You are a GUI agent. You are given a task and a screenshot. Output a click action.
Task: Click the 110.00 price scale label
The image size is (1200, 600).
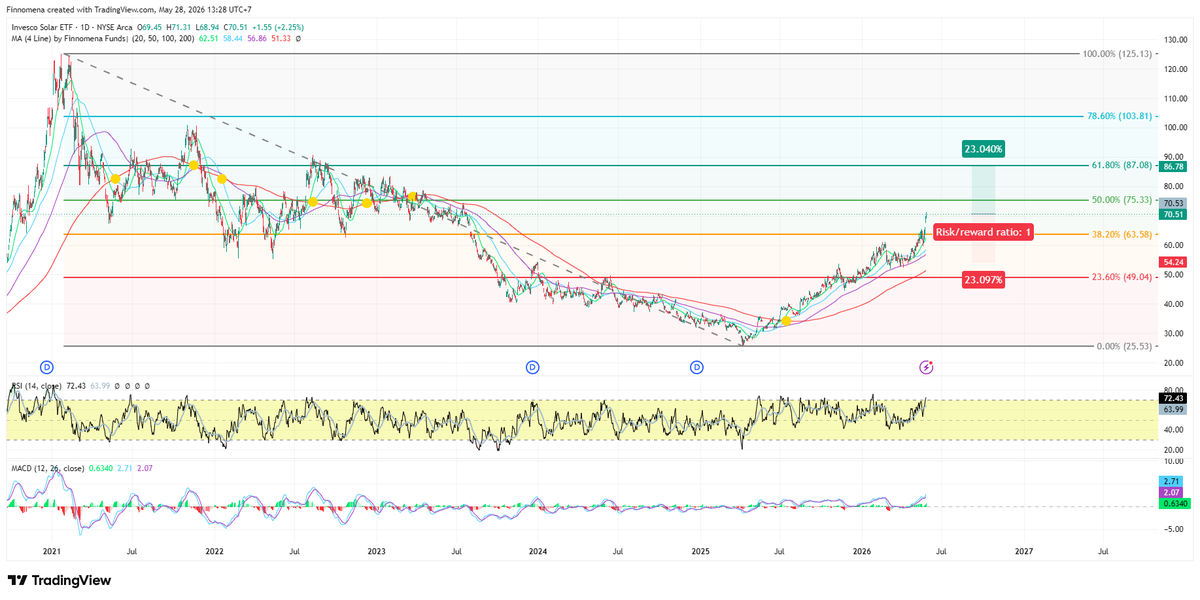(1174, 98)
